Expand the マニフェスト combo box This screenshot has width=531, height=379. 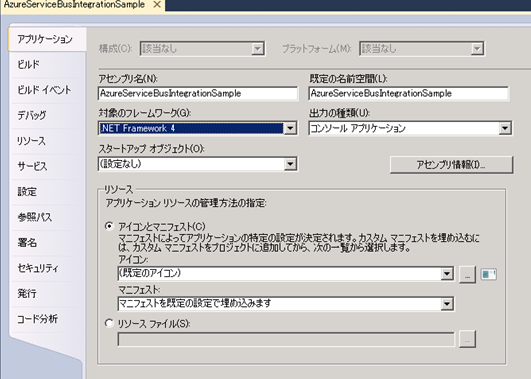tap(285, 304)
